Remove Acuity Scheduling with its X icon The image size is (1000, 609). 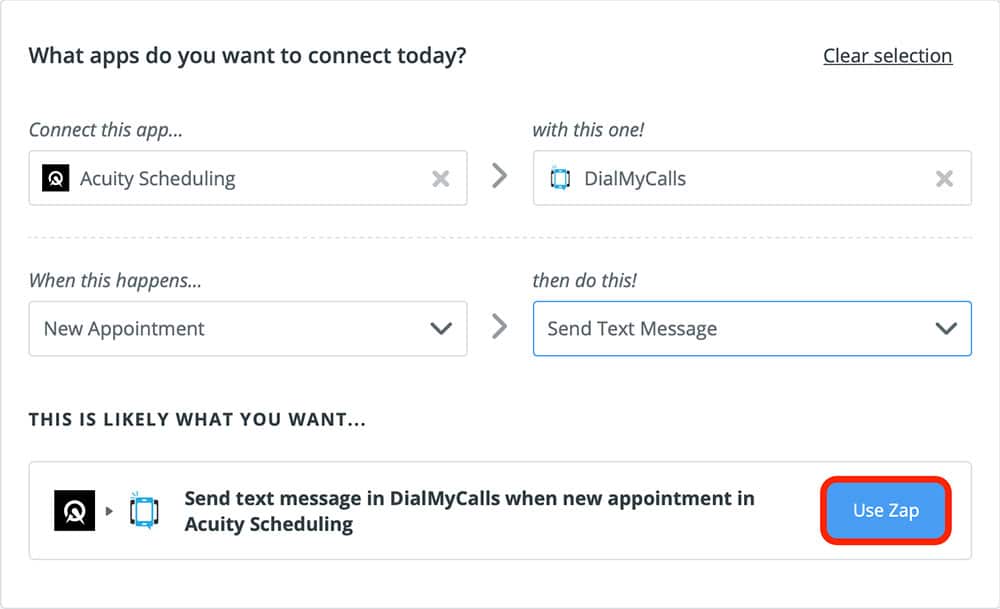tap(440, 179)
